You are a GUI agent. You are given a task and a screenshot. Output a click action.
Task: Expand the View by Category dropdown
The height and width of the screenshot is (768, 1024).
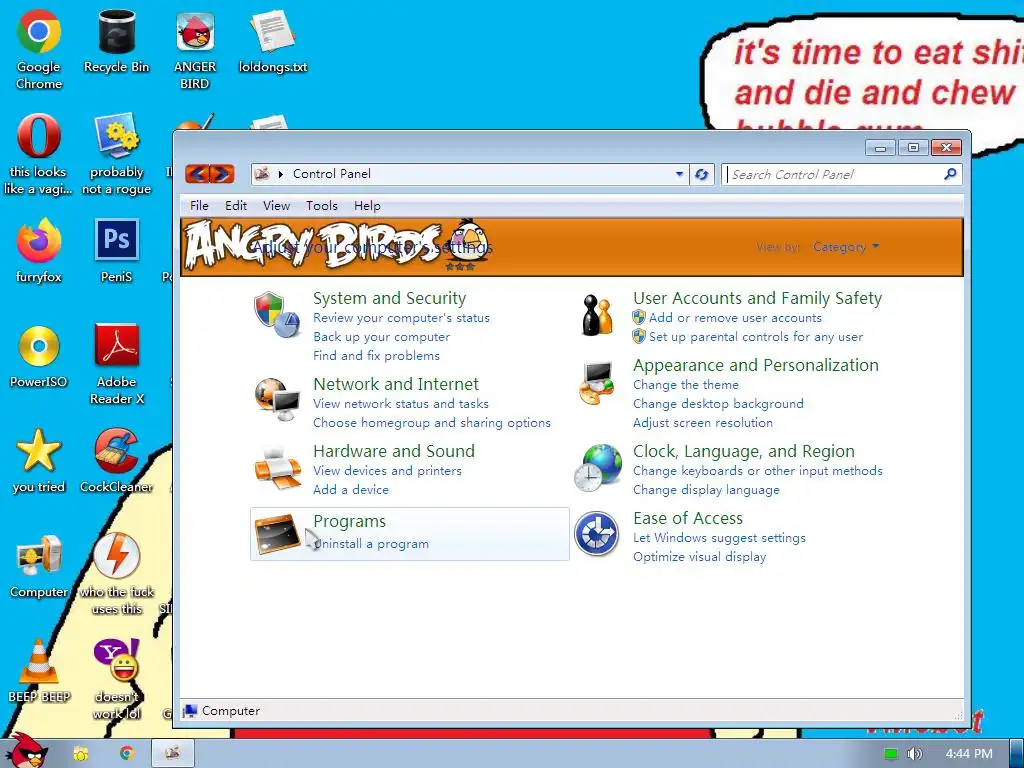[846, 247]
